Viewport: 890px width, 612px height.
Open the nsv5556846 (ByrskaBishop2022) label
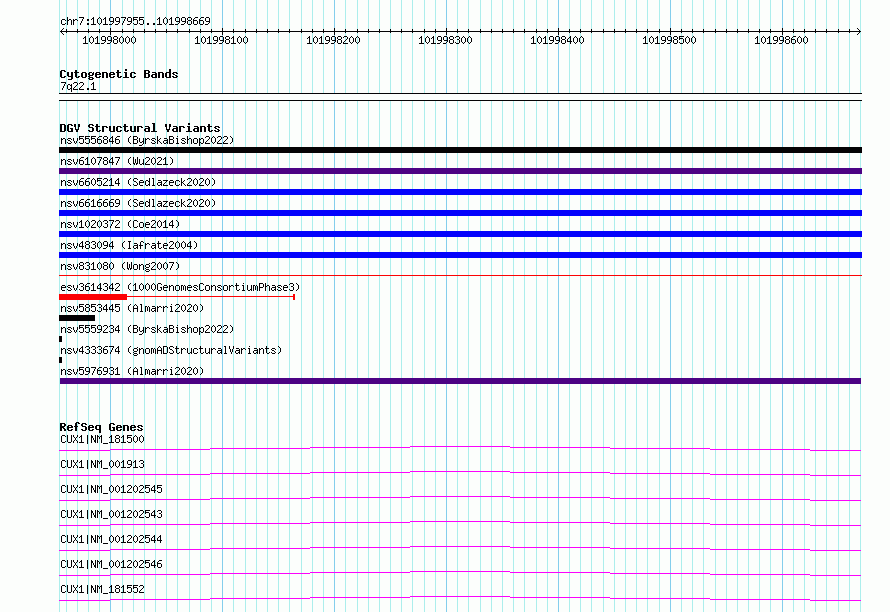(x=147, y=140)
